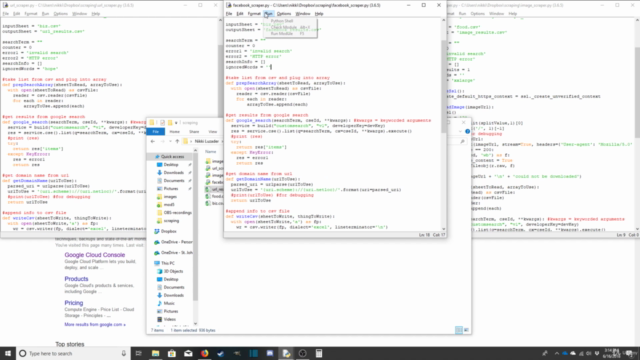Open Calculator from taskbar
This screenshot has height=360, width=640.
point(319,353)
